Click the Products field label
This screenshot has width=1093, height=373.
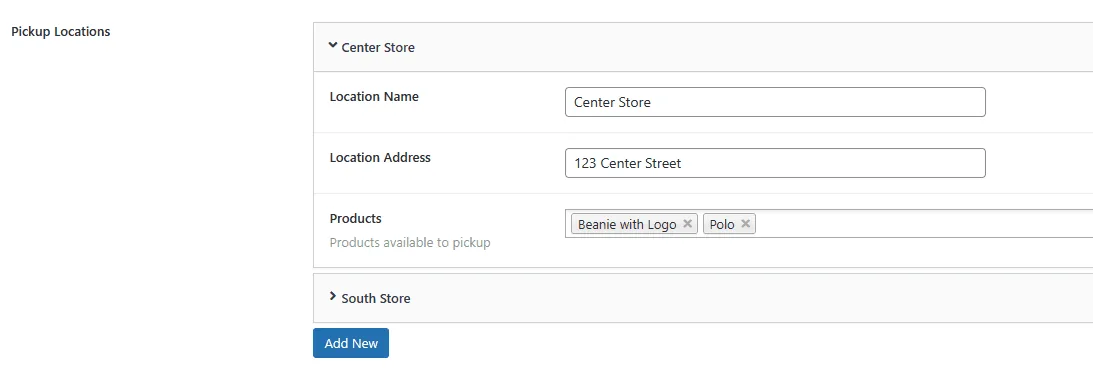pos(356,218)
